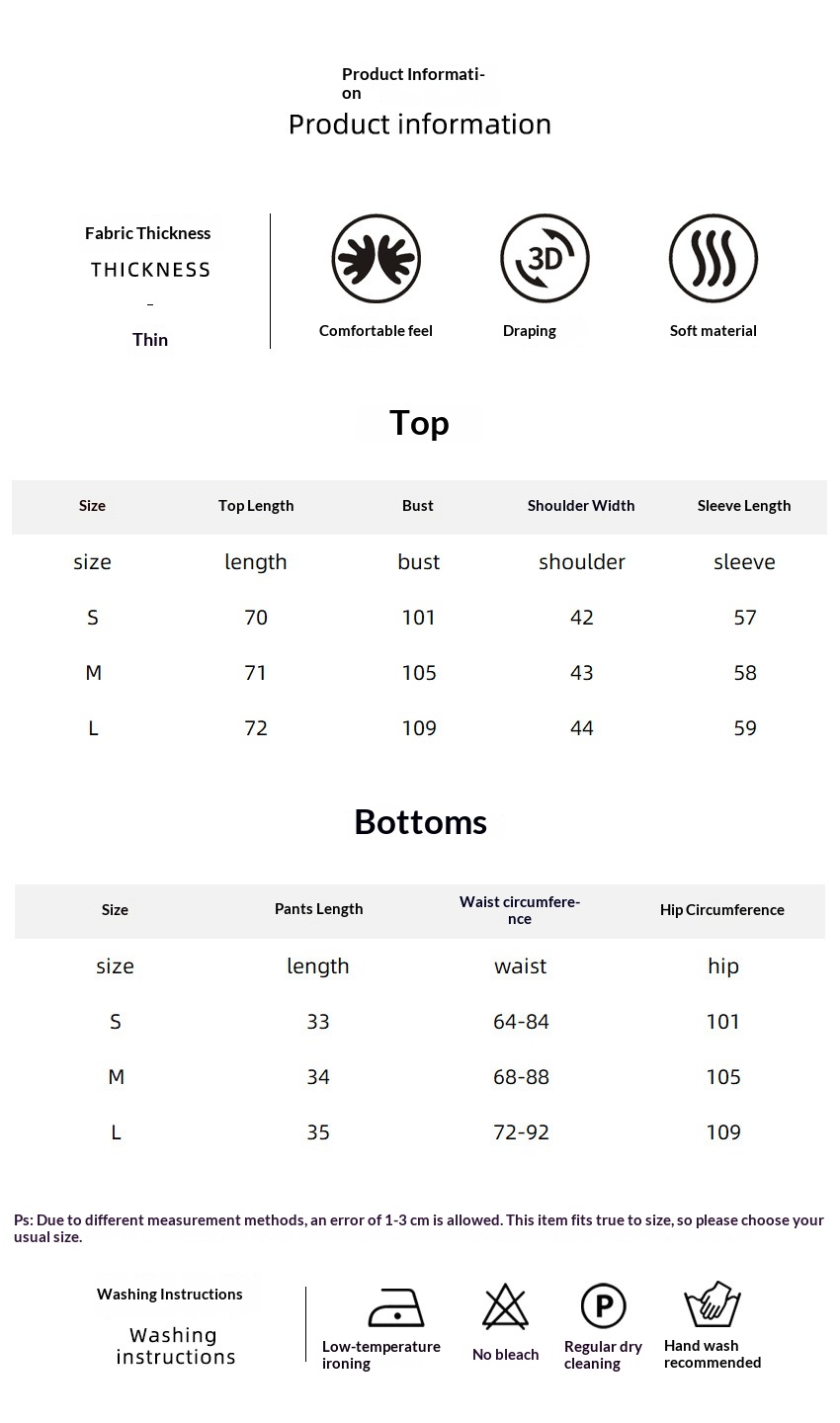Select the Bottoms section heading
The height and width of the screenshot is (1423, 840).
click(x=420, y=822)
